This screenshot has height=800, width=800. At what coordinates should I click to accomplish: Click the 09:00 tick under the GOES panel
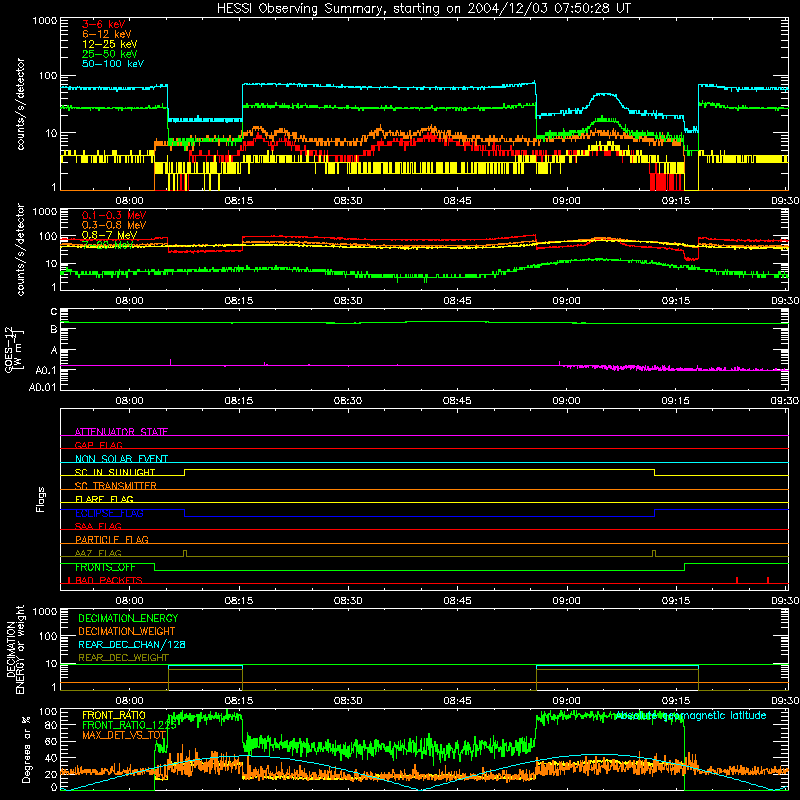(x=566, y=401)
